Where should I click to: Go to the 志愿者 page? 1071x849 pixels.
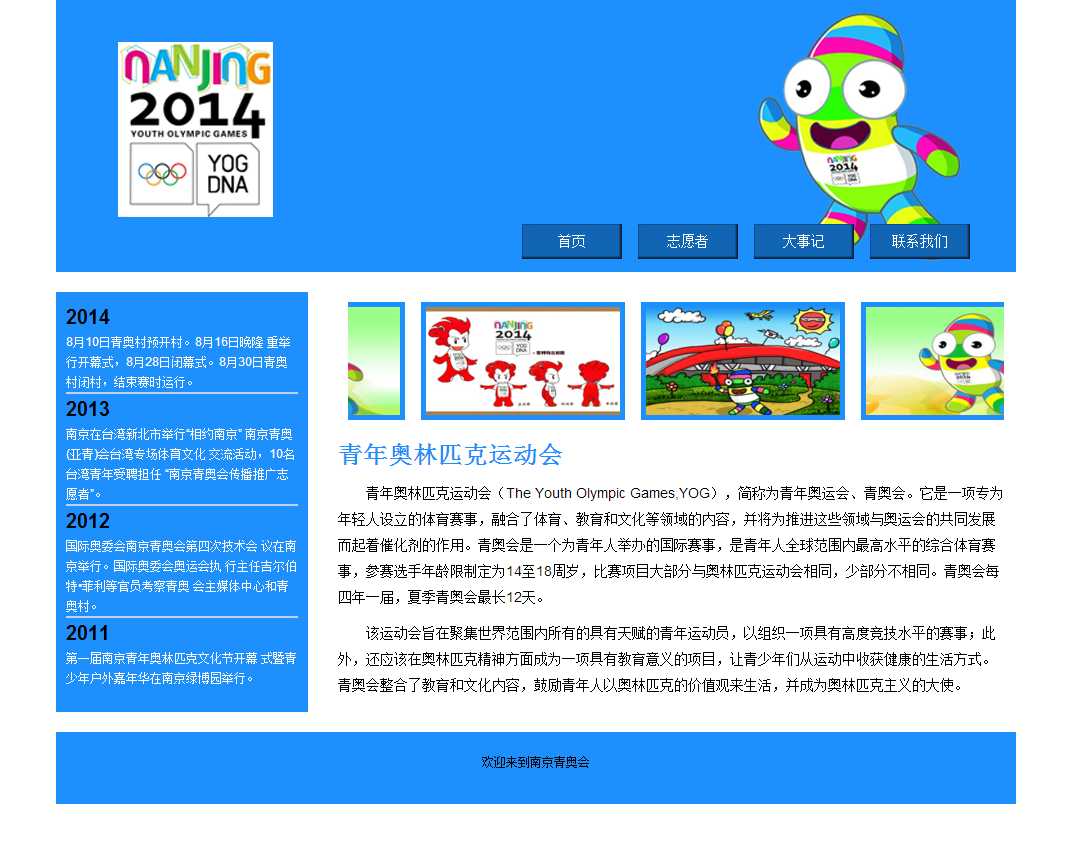pyautogui.click(x=687, y=241)
